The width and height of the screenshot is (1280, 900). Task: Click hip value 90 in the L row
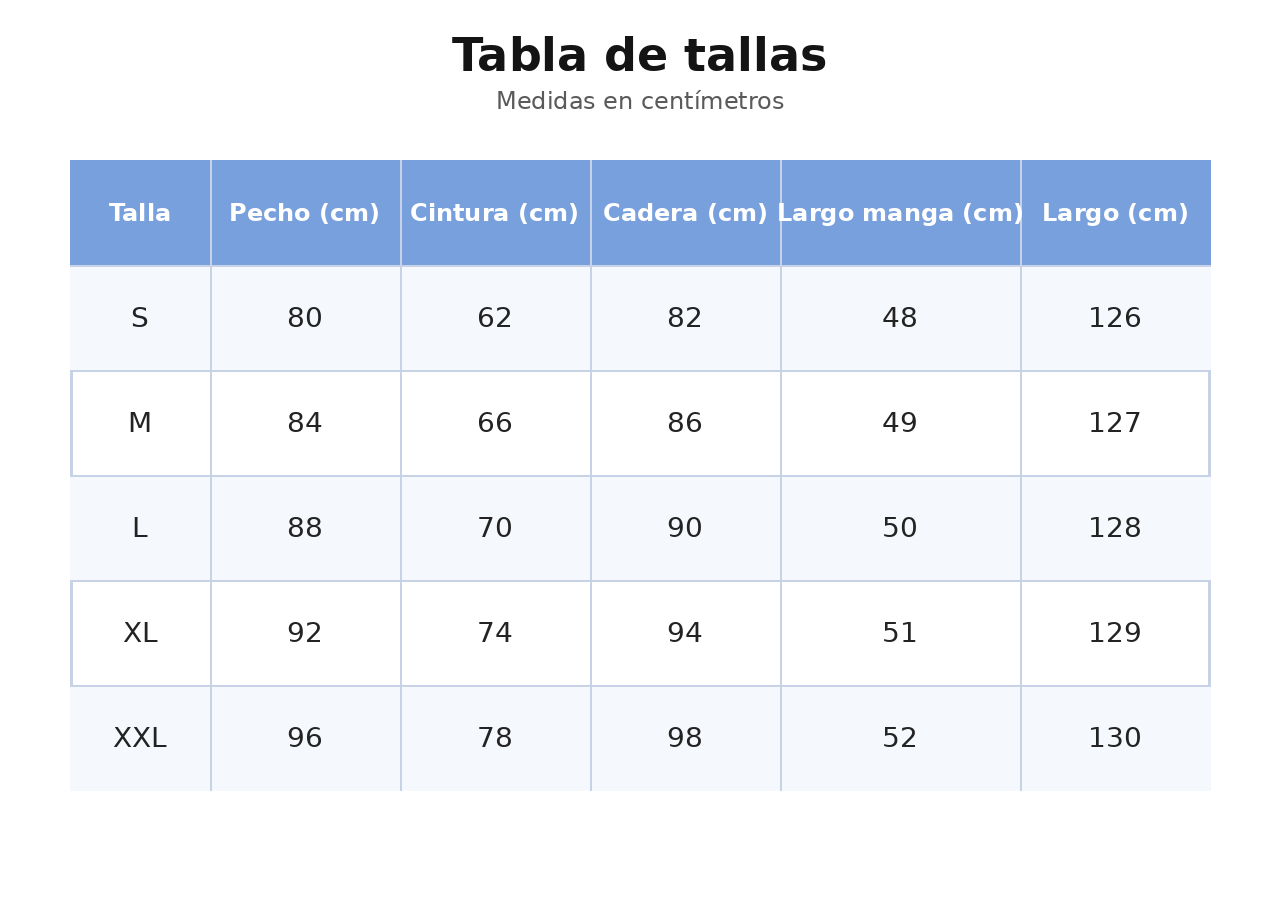point(685,529)
